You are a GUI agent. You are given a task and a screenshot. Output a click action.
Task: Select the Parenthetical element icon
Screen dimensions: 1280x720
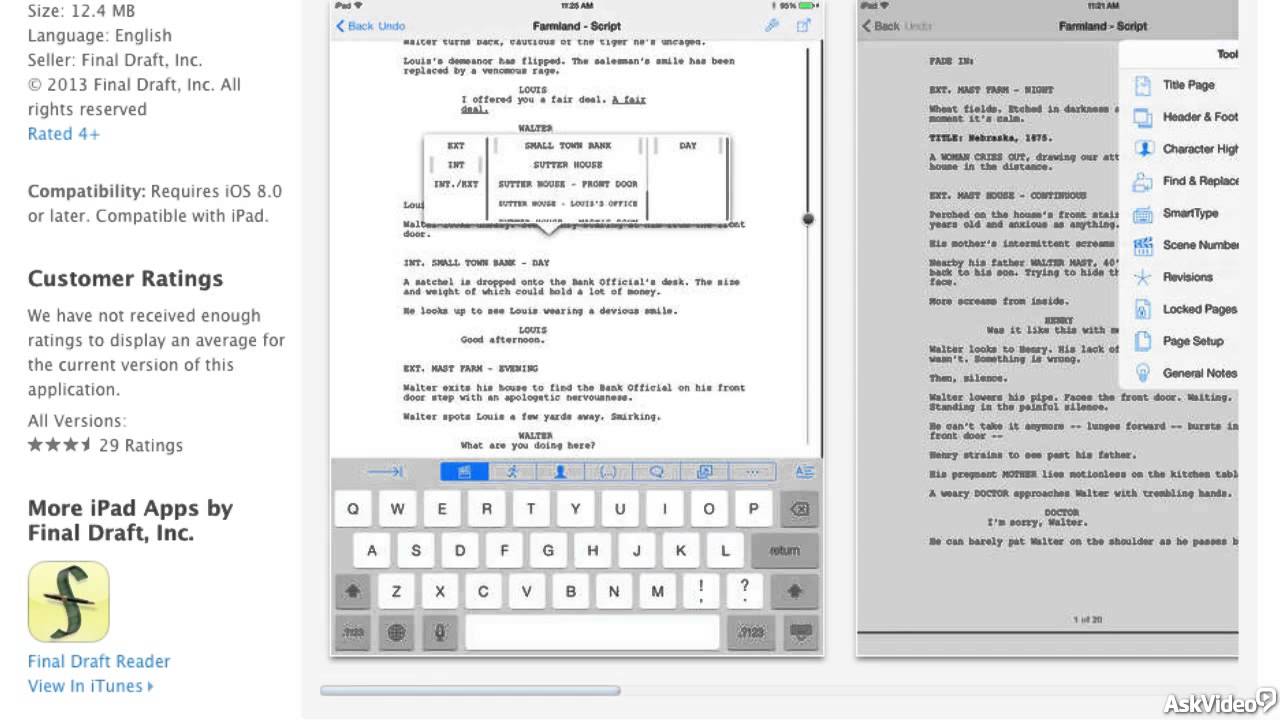[x=608, y=472]
